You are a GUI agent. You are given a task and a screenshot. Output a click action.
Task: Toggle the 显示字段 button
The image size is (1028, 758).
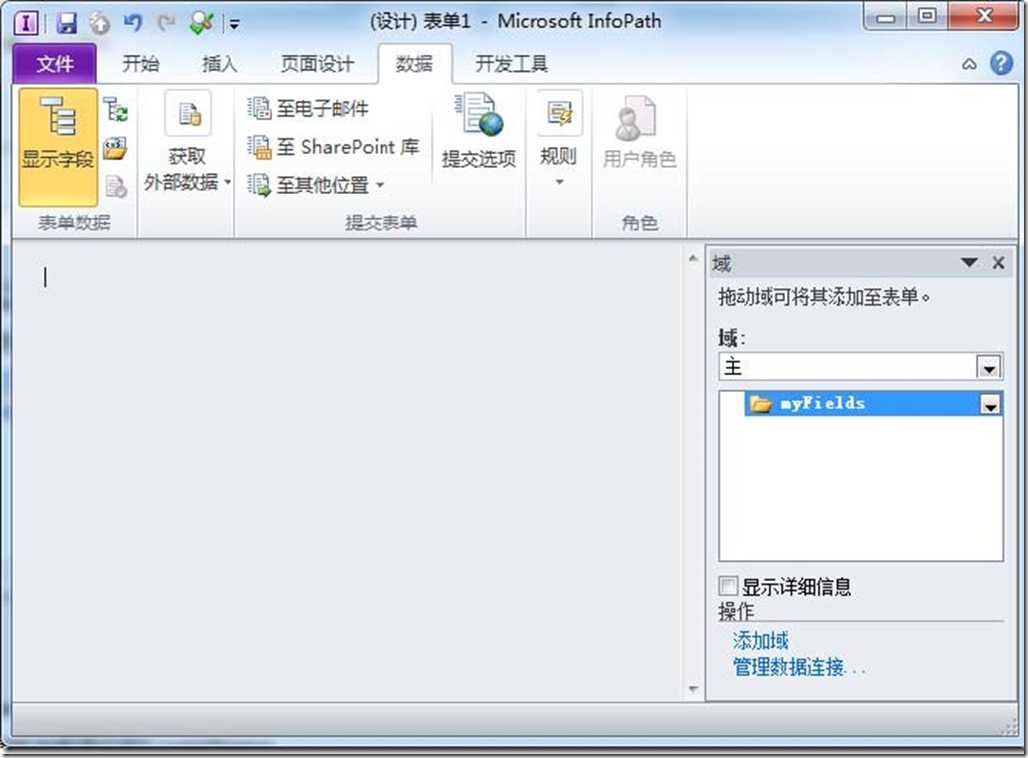[x=58, y=148]
